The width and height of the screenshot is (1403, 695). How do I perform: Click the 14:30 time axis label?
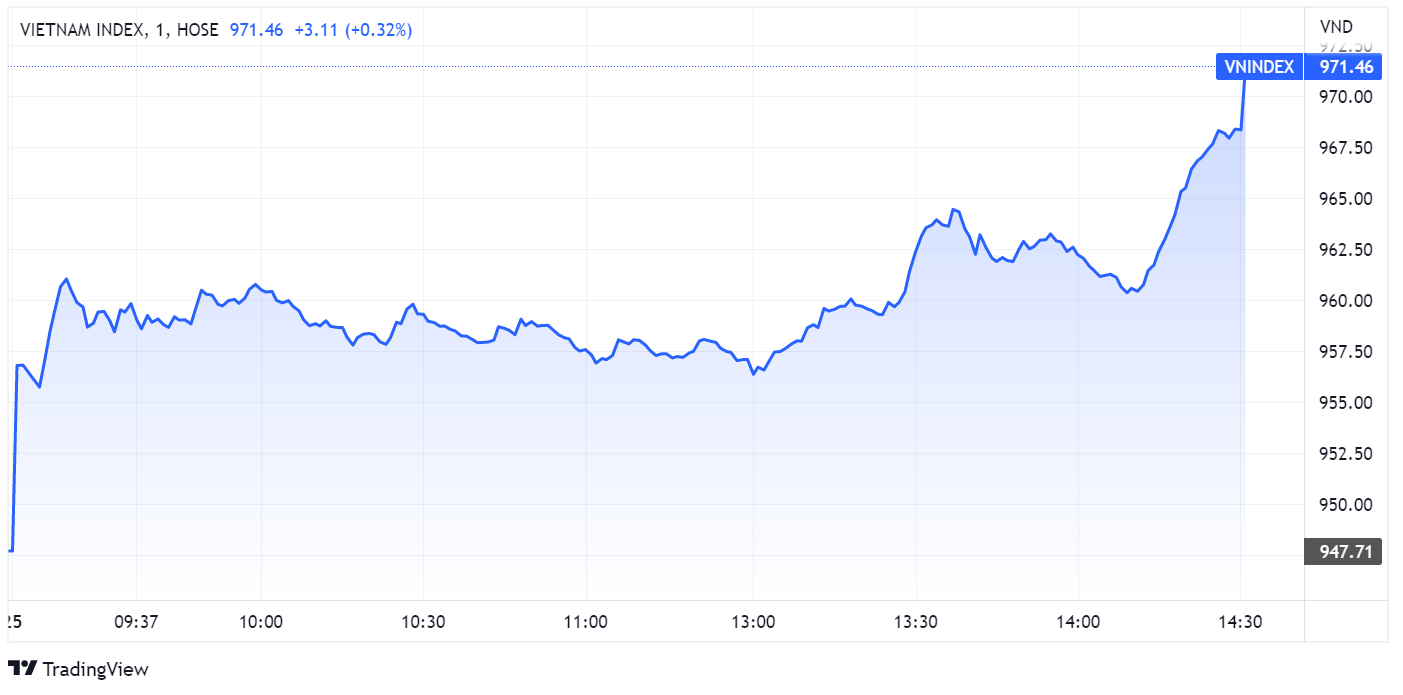pos(1240,621)
